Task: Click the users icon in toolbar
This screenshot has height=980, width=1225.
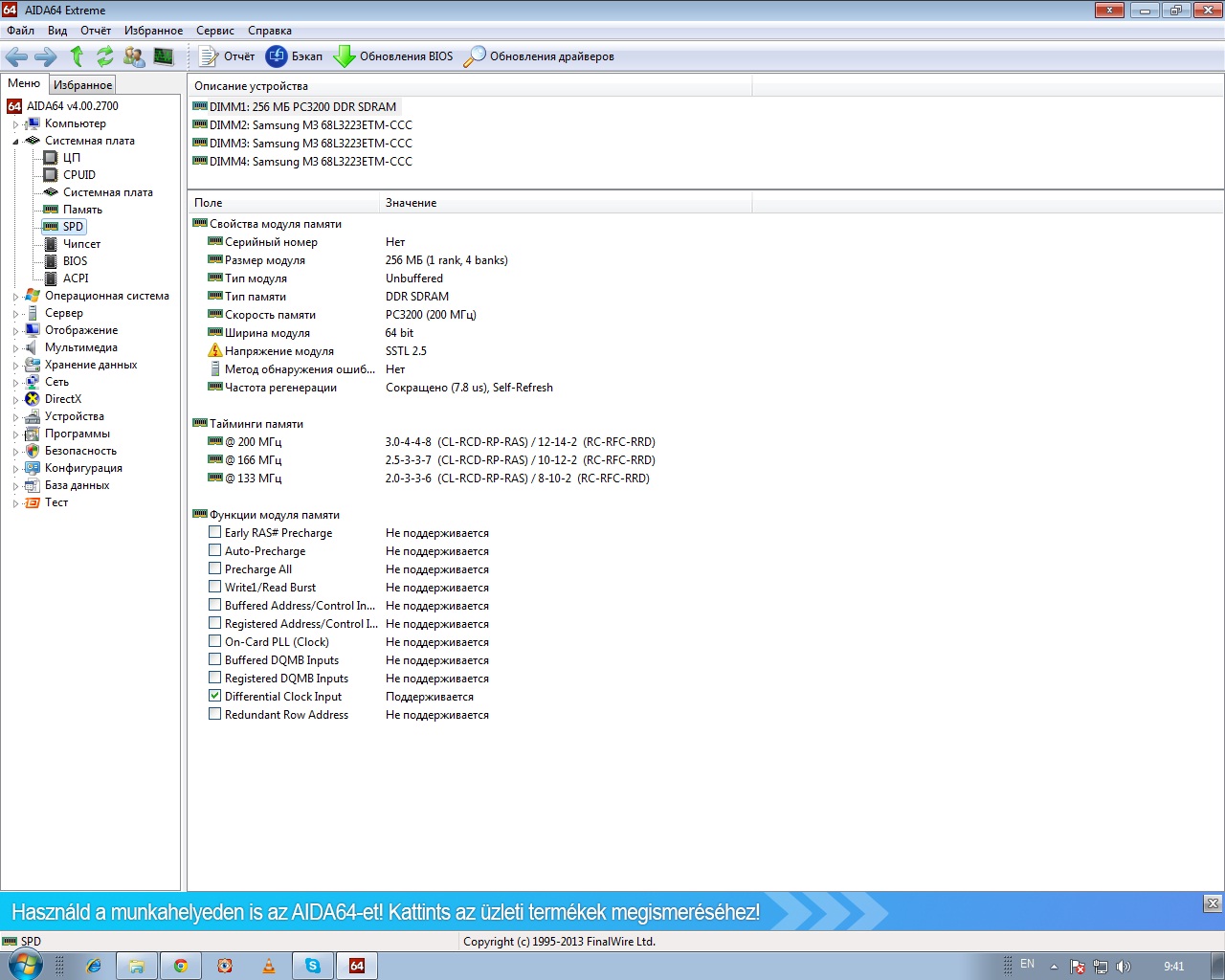Action: (134, 56)
